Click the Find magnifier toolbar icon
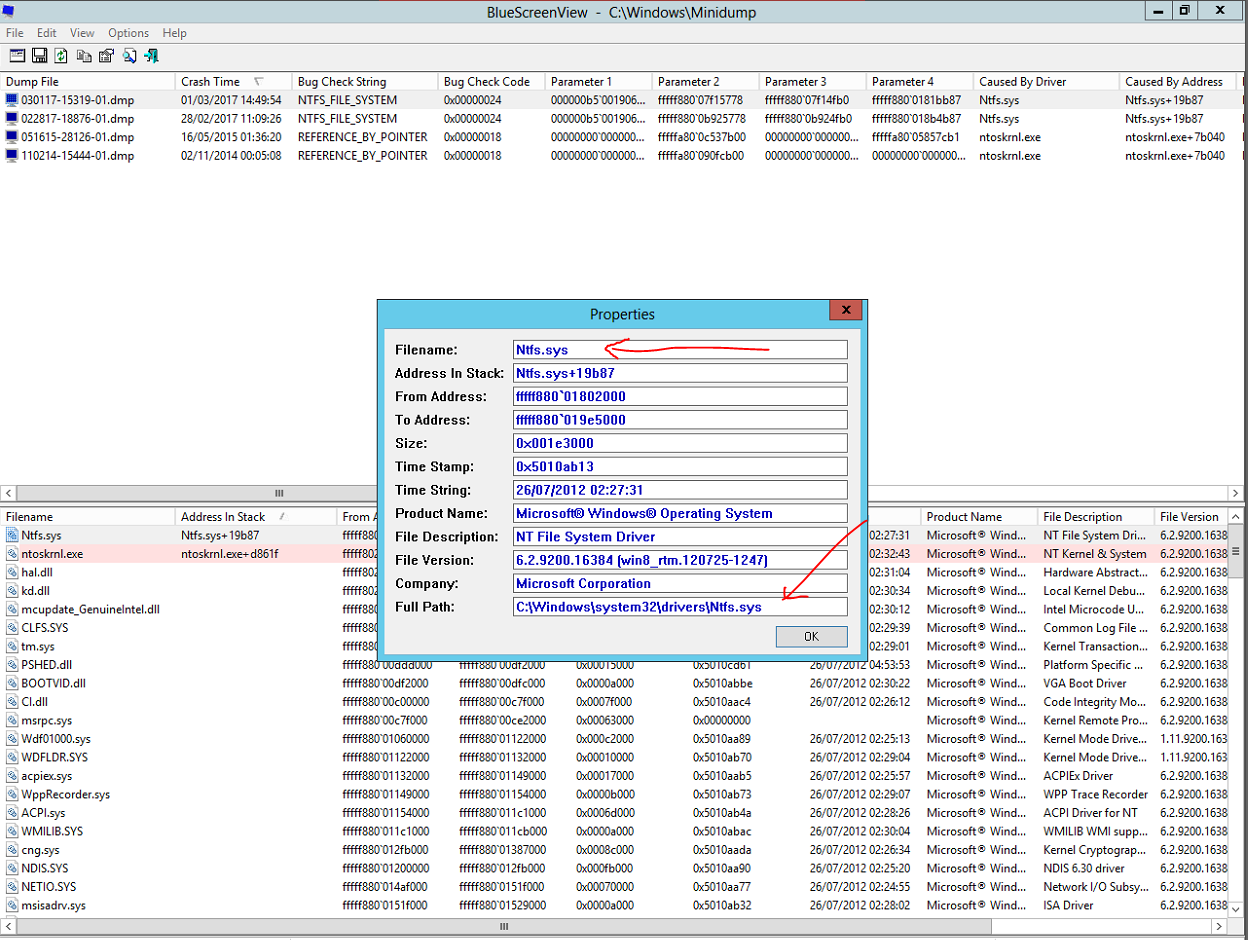The height and width of the screenshot is (940, 1248). 129,56
